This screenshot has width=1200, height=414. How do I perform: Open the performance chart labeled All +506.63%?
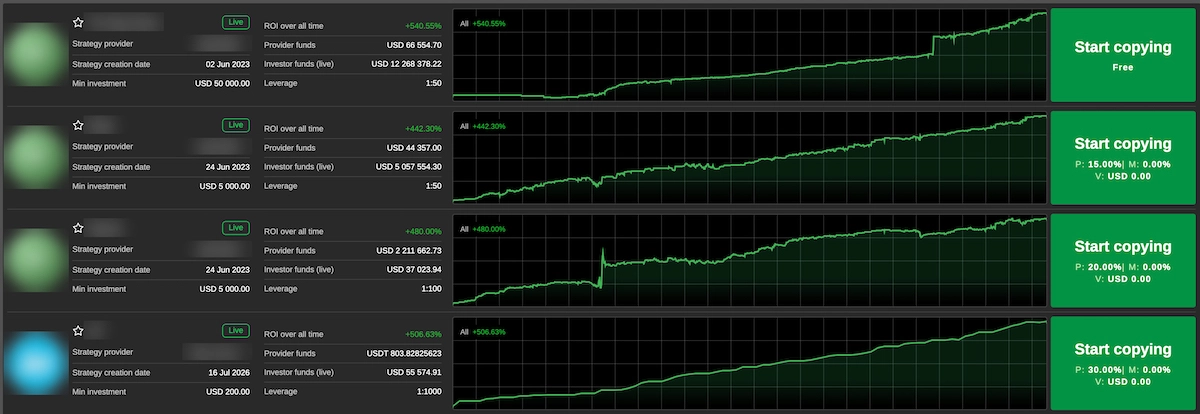point(750,362)
